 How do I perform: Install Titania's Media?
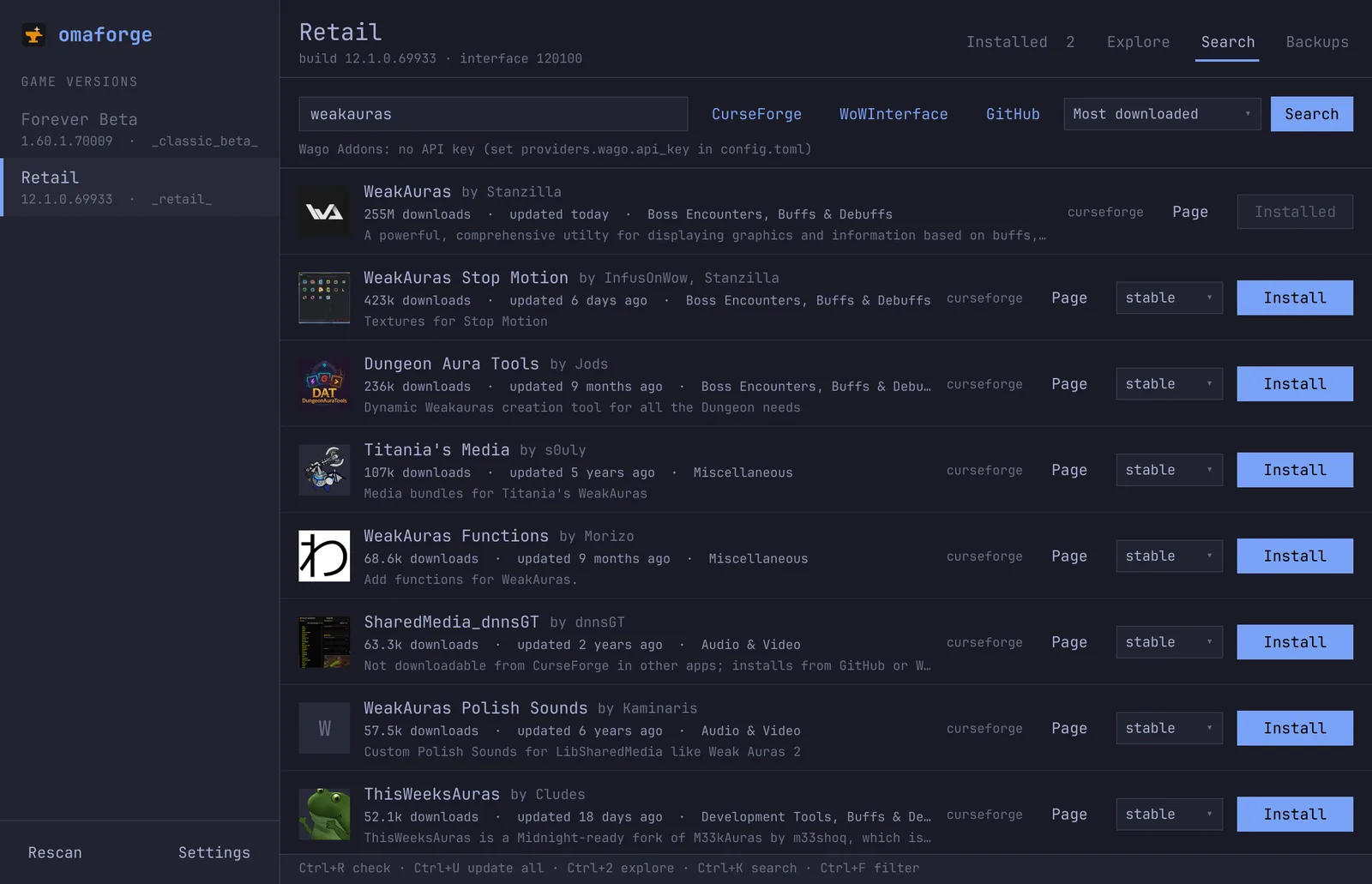pos(1295,470)
